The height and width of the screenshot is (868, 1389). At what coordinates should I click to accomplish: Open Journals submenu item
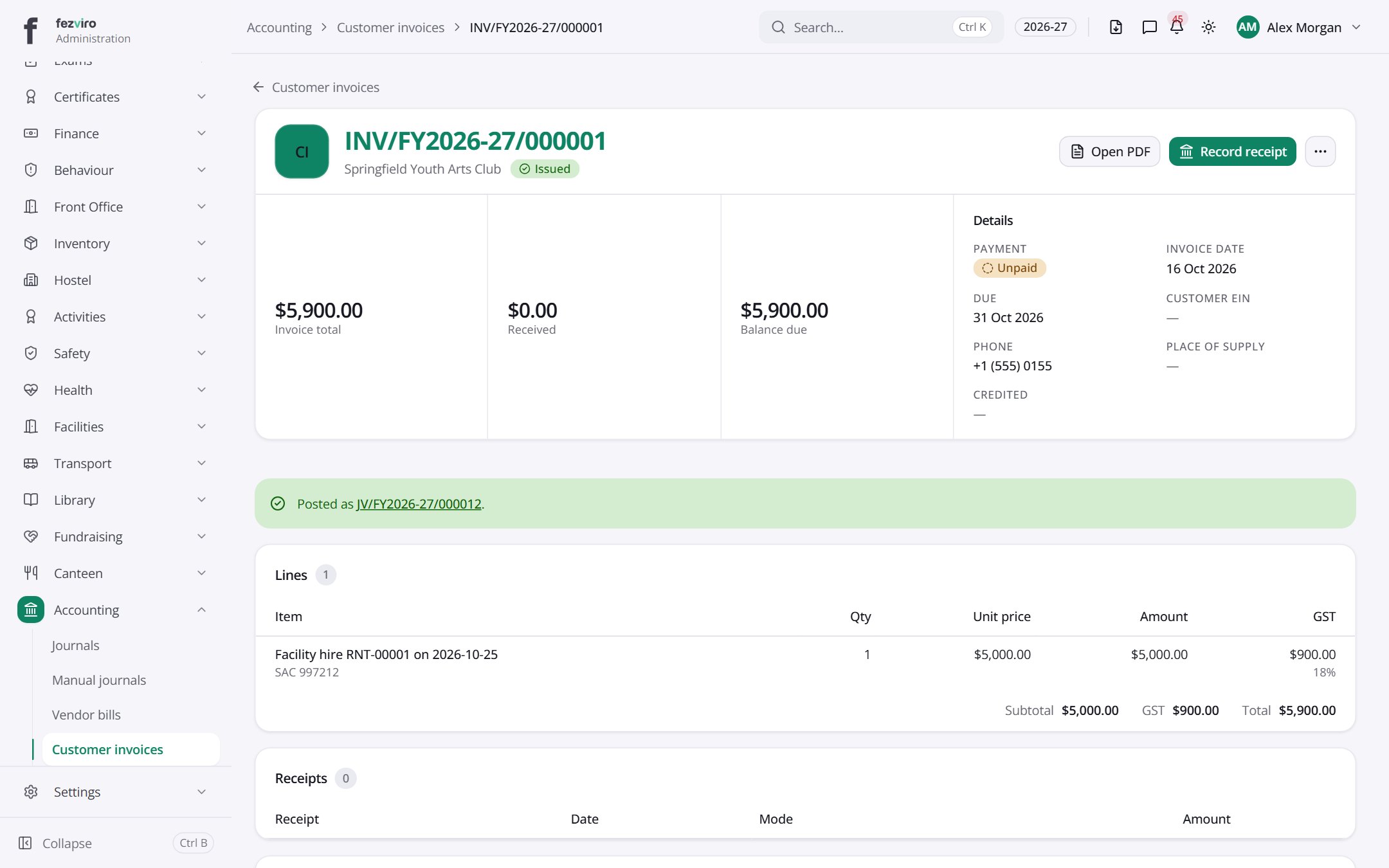tap(75, 645)
